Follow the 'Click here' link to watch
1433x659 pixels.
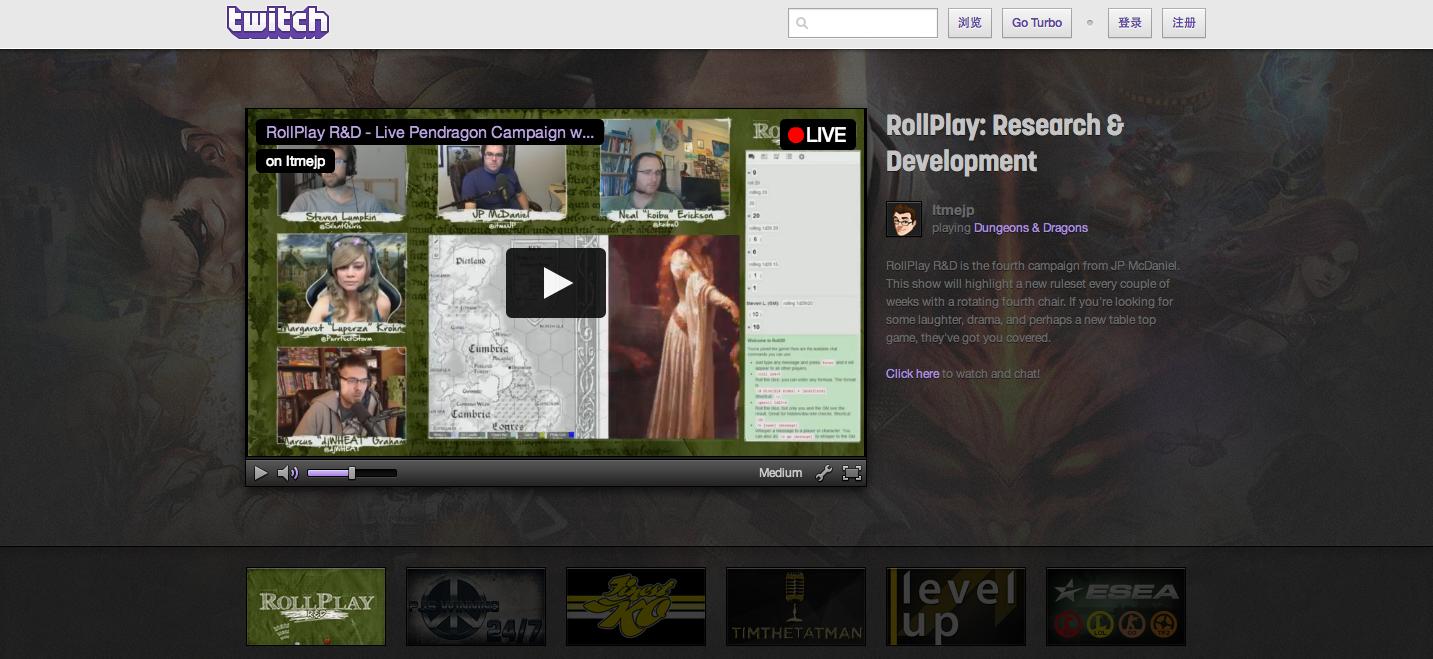coord(912,373)
